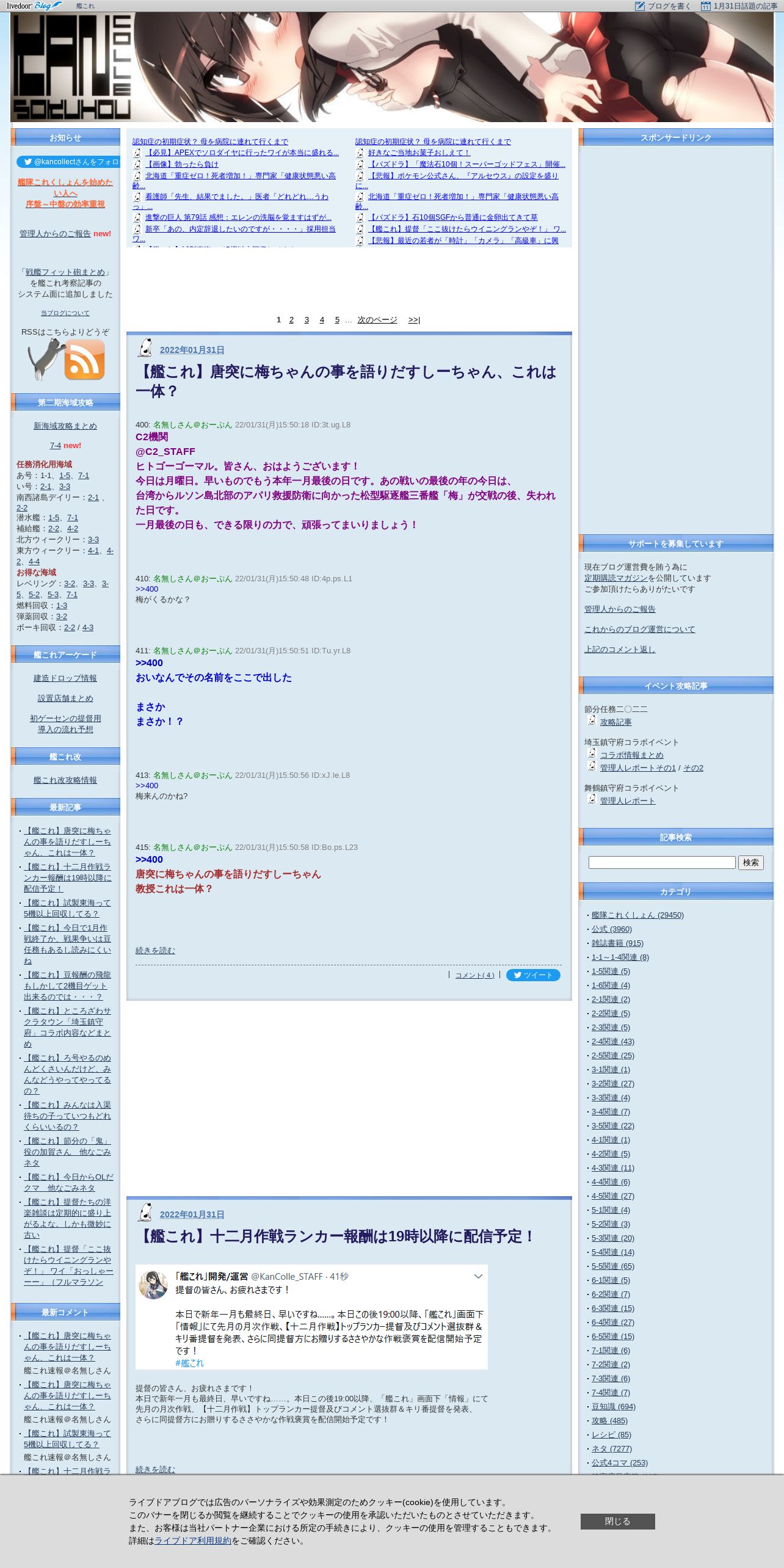
Task: Open 艦これ改攻略情報 link
Action: pos(65,780)
